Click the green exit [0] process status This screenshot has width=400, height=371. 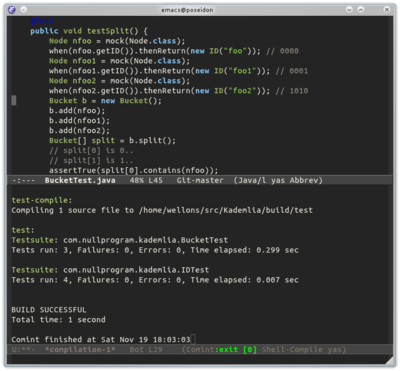(236, 350)
